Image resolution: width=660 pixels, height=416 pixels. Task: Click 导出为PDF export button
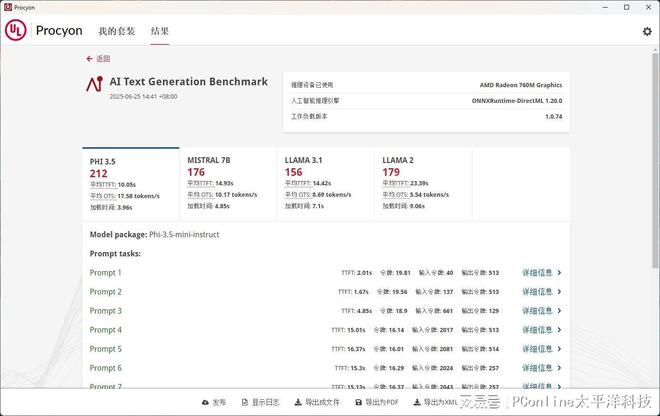(377, 403)
